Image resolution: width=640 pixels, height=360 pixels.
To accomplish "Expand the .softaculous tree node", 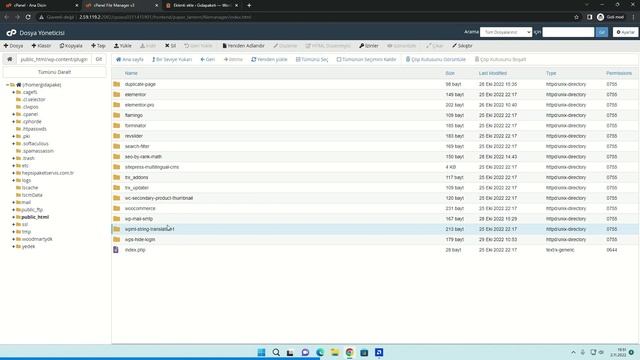I will coord(13,144).
